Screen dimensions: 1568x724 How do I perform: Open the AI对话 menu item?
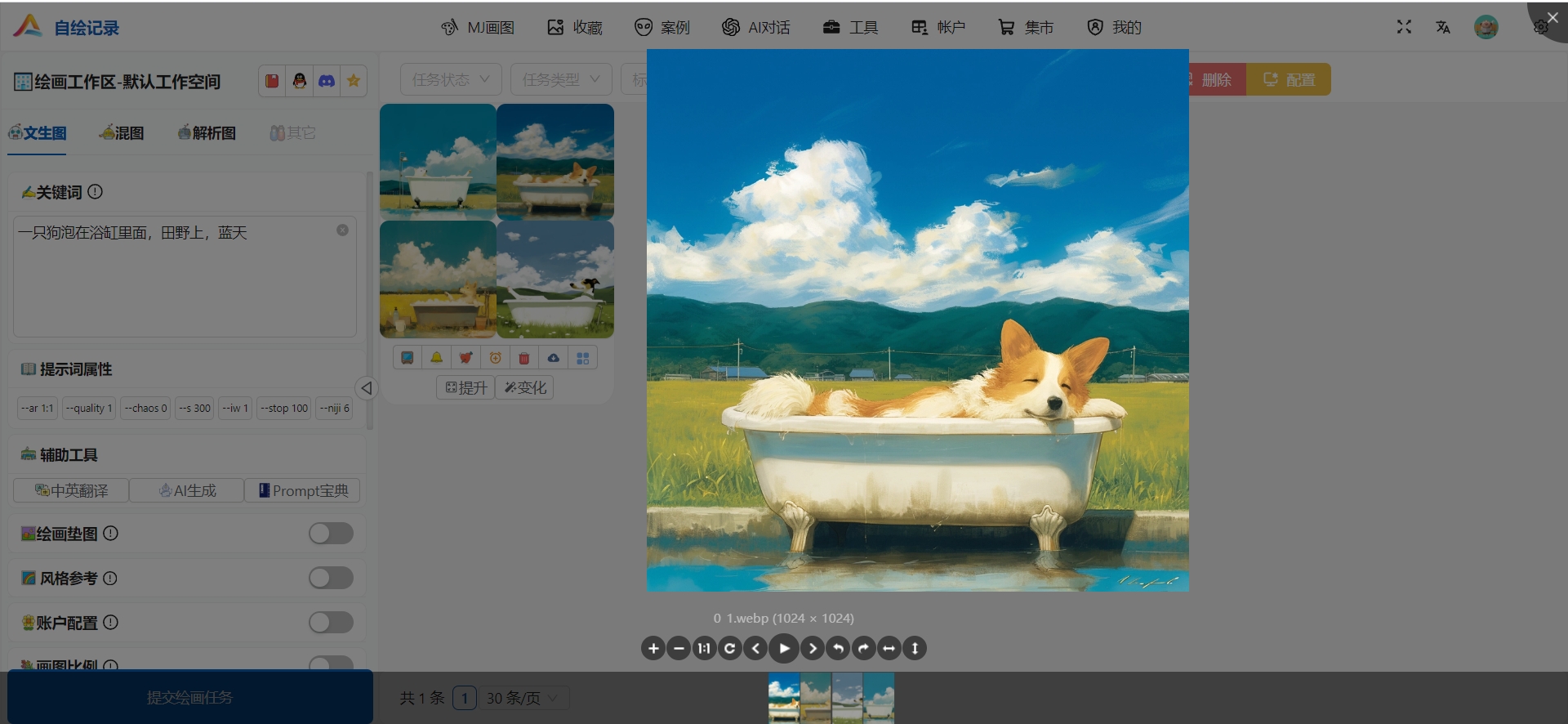tap(756, 28)
